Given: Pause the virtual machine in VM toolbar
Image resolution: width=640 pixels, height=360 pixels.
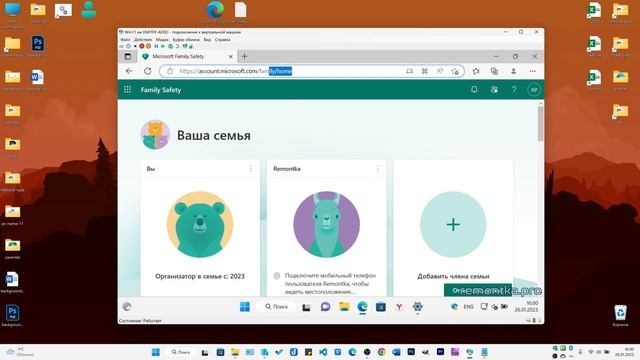Looking at the screenshot, I should pyautogui.click(x=156, y=46).
